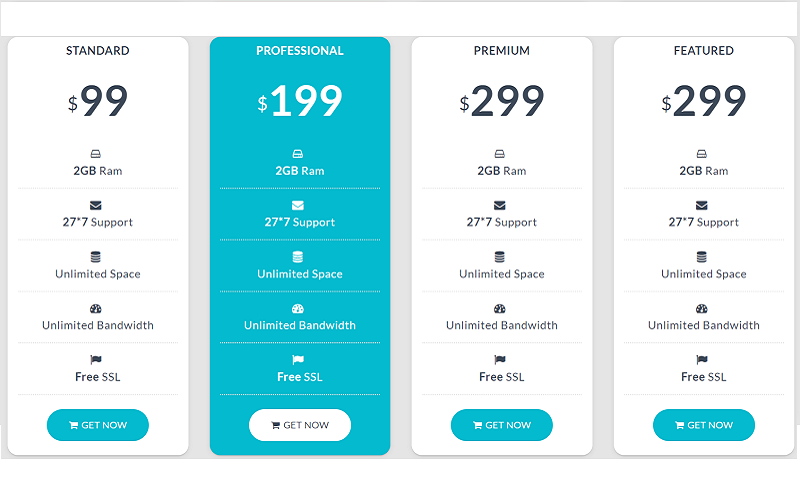Click the bandwidth gauge icon in Featured plan

coord(702,309)
